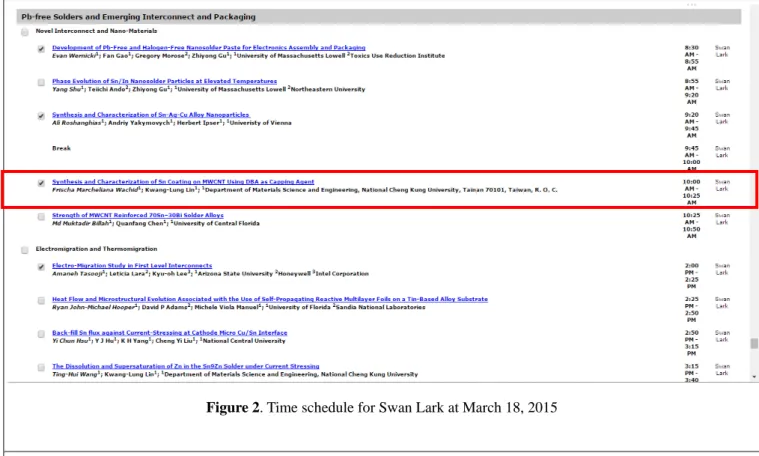The height and width of the screenshot is (456, 759).
Task: Select the Electromigration and Thermomigration label
Action: point(96,249)
